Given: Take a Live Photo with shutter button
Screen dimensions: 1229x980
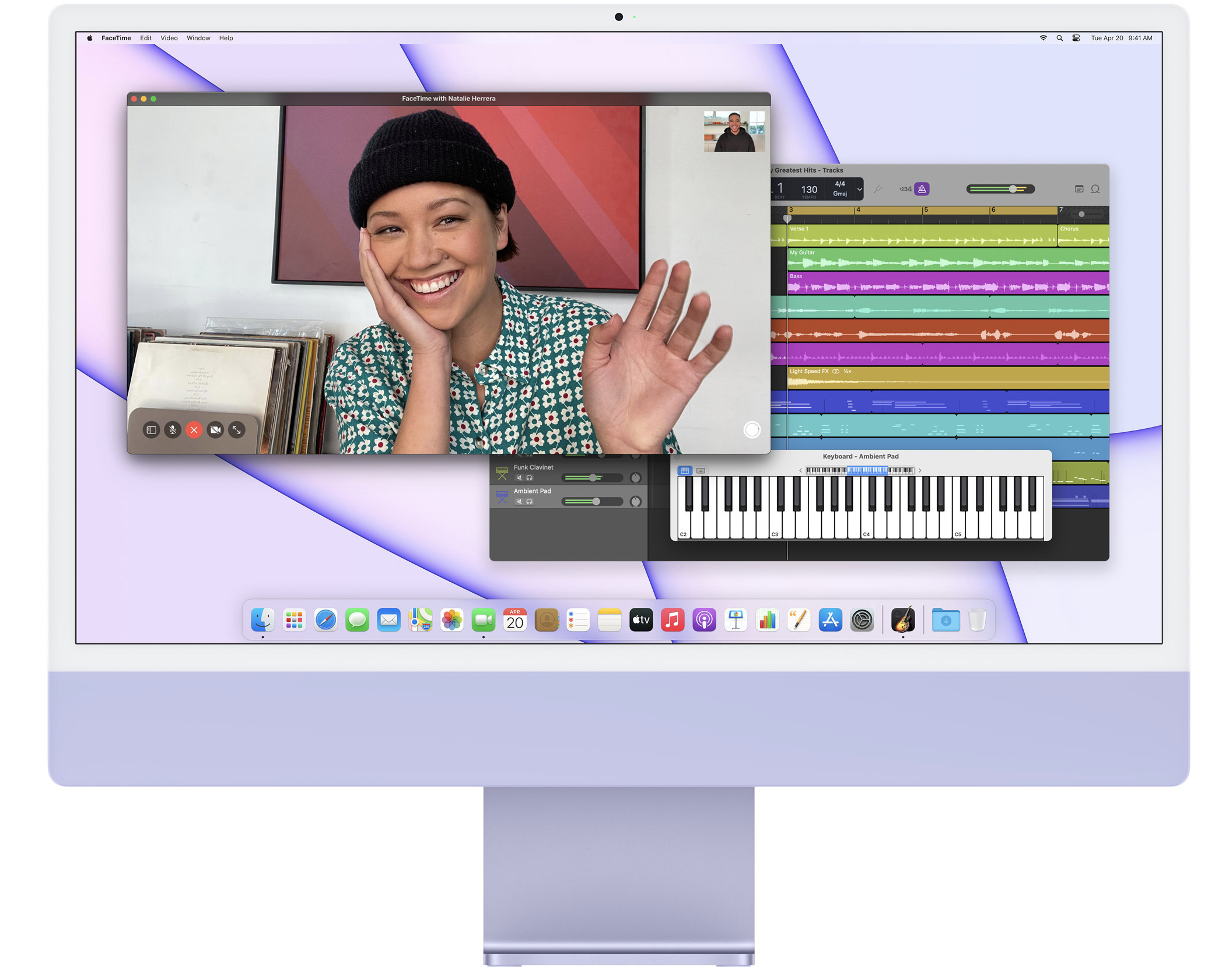Looking at the screenshot, I should click(752, 430).
